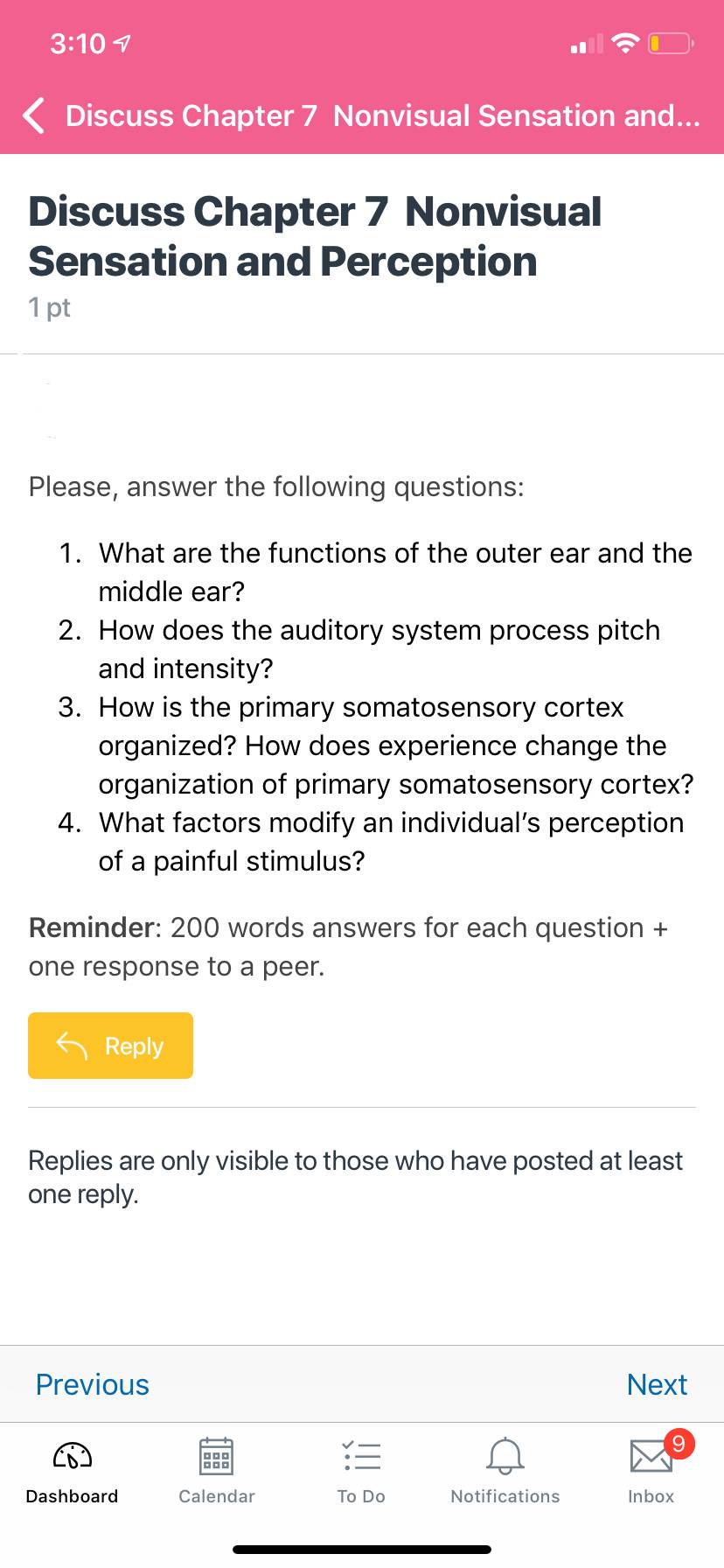The width and height of the screenshot is (724, 1568).
Task: Open the Notifications bell icon
Action: (505, 1456)
